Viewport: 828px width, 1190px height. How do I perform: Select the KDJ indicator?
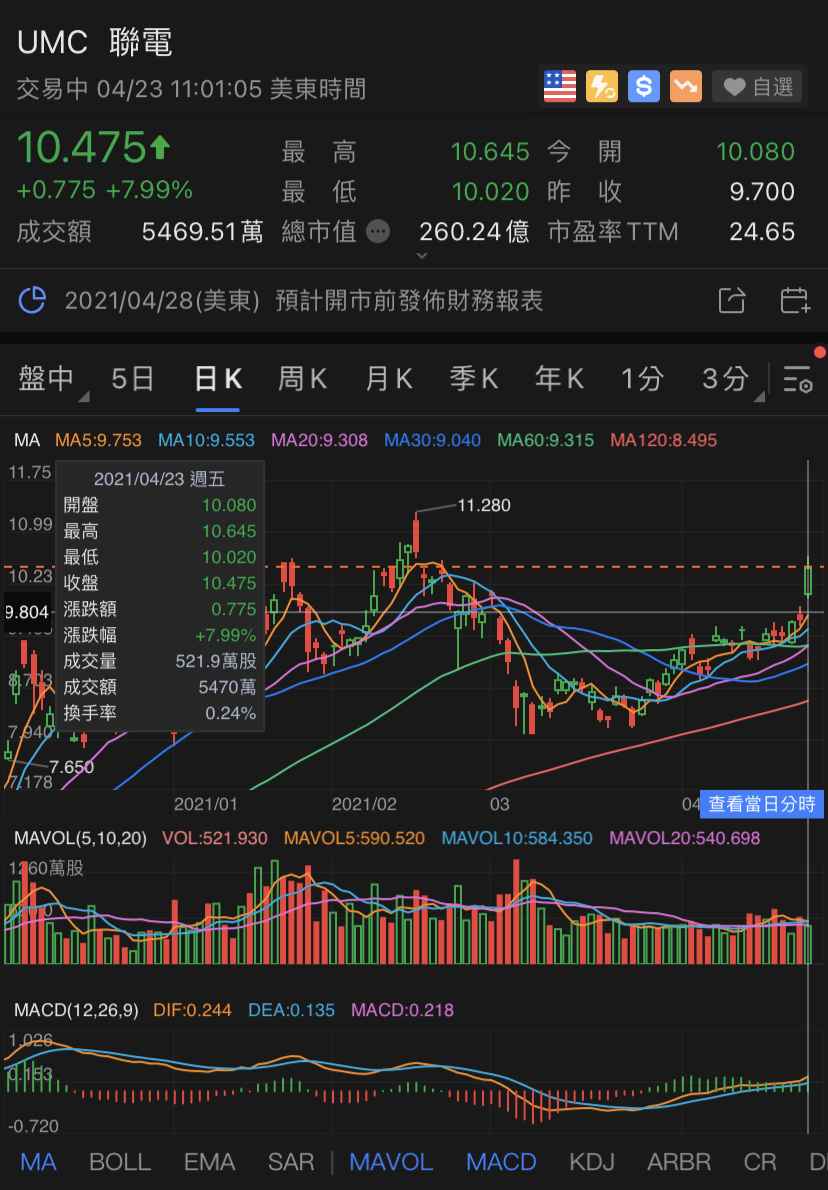(592, 1162)
